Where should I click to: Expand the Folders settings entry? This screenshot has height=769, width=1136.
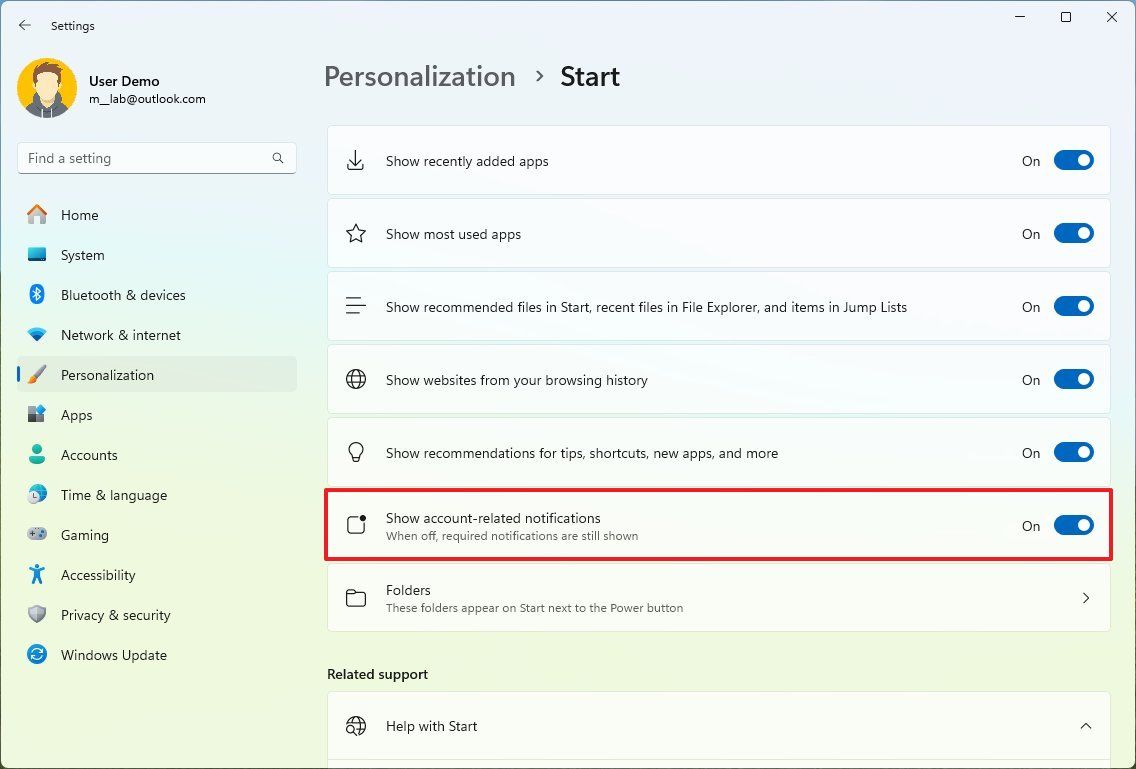[x=1086, y=598]
